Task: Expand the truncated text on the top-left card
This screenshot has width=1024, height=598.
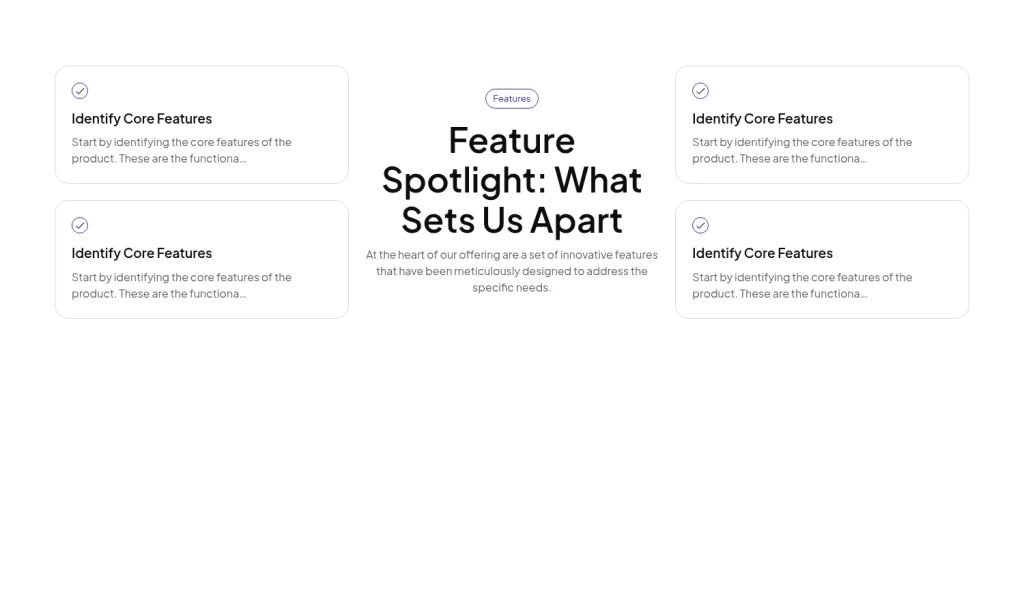Action: 181,150
